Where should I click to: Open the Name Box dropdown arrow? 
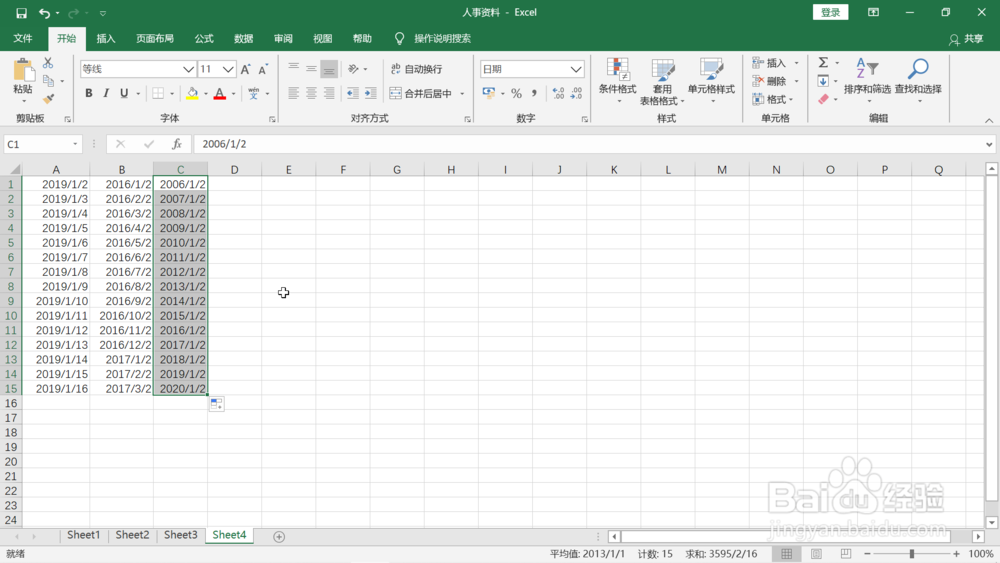point(75,144)
